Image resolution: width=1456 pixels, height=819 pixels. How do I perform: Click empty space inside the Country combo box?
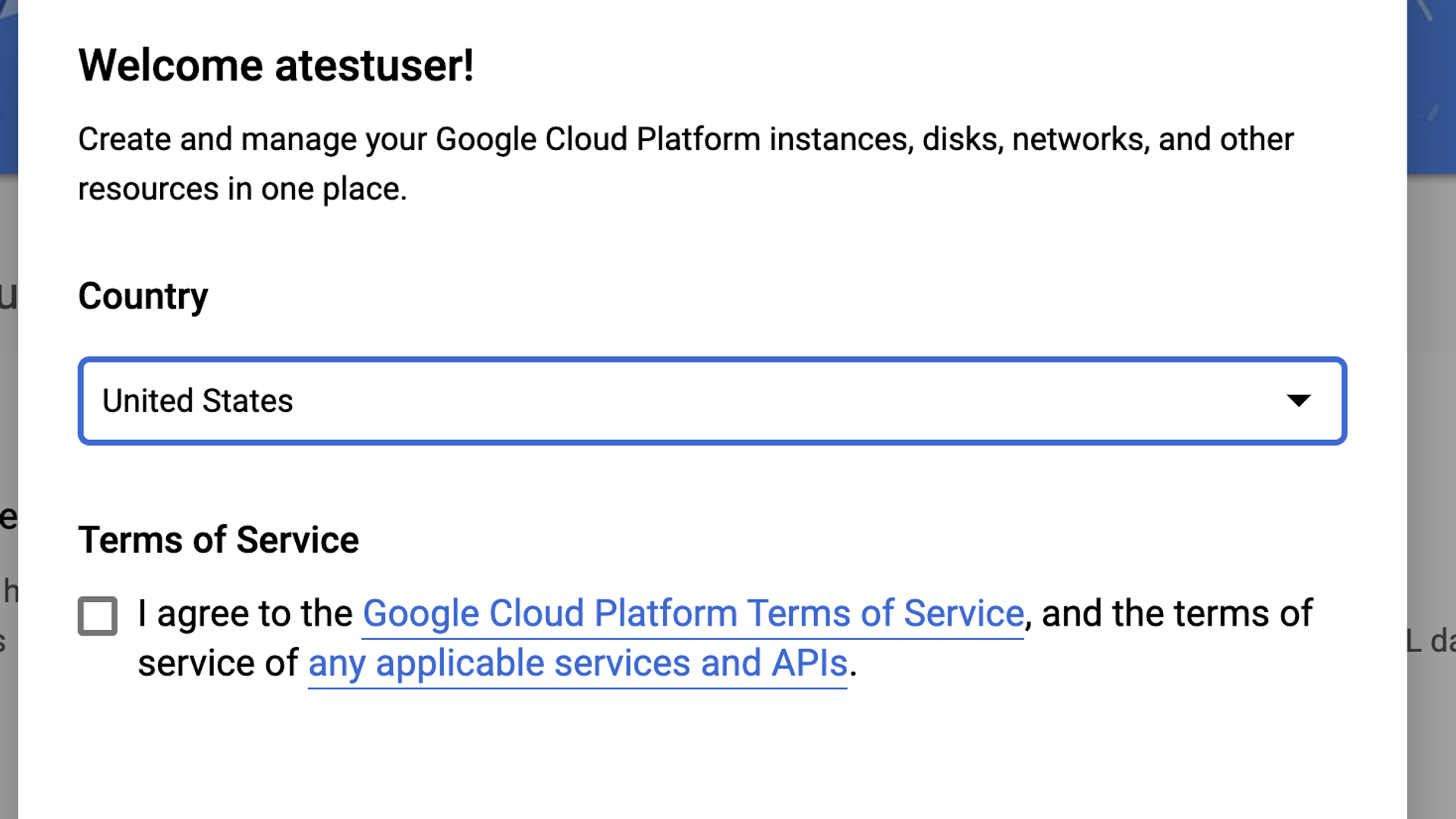[x=759, y=400]
